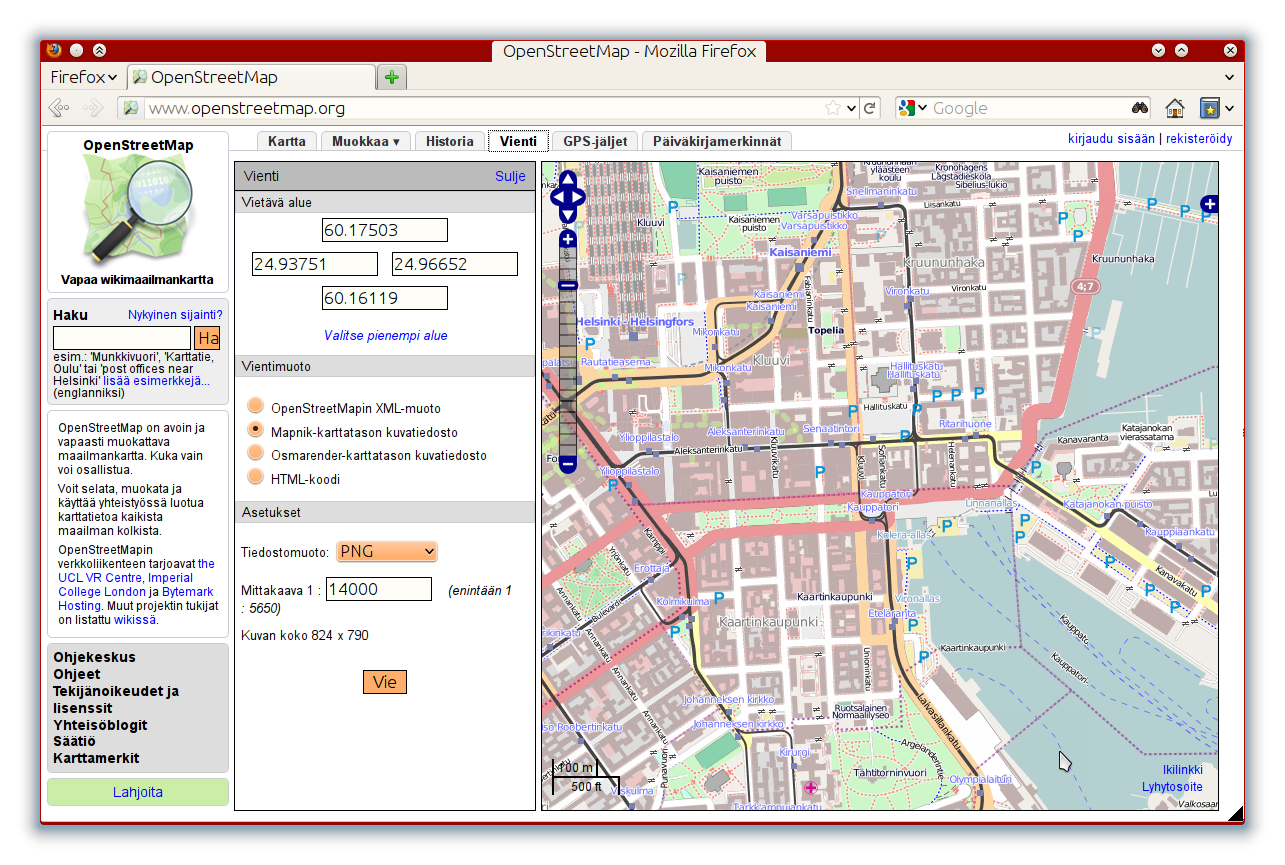Pan the map south with the down arrow
The width and height of the screenshot is (1285, 865).
[x=568, y=214]
